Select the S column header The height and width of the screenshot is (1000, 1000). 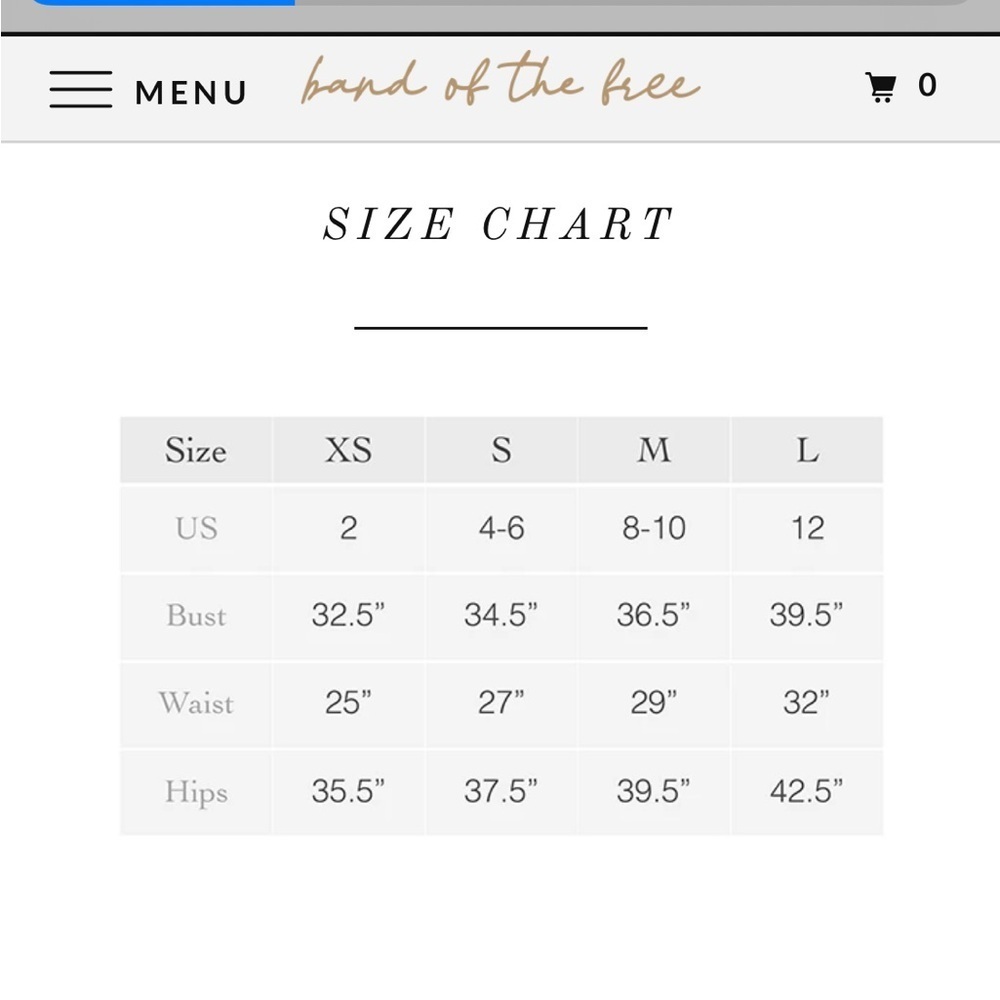pos(501,450)
